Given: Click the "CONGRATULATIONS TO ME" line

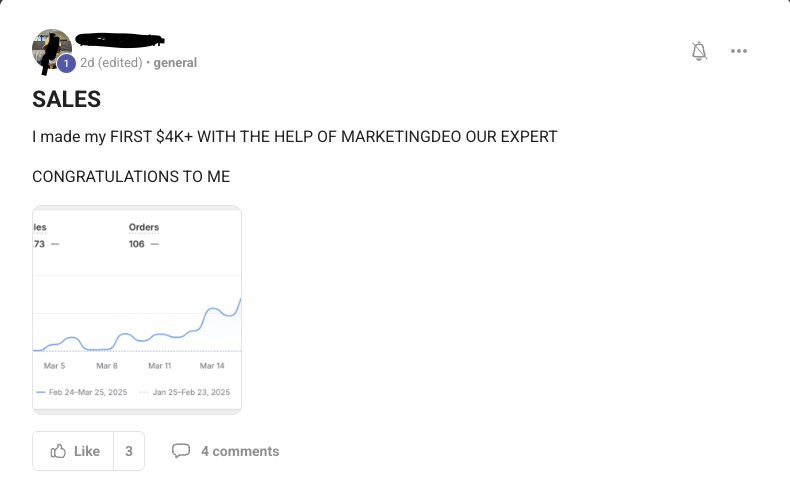Looking at the screenshot, I should coord(131,177).
